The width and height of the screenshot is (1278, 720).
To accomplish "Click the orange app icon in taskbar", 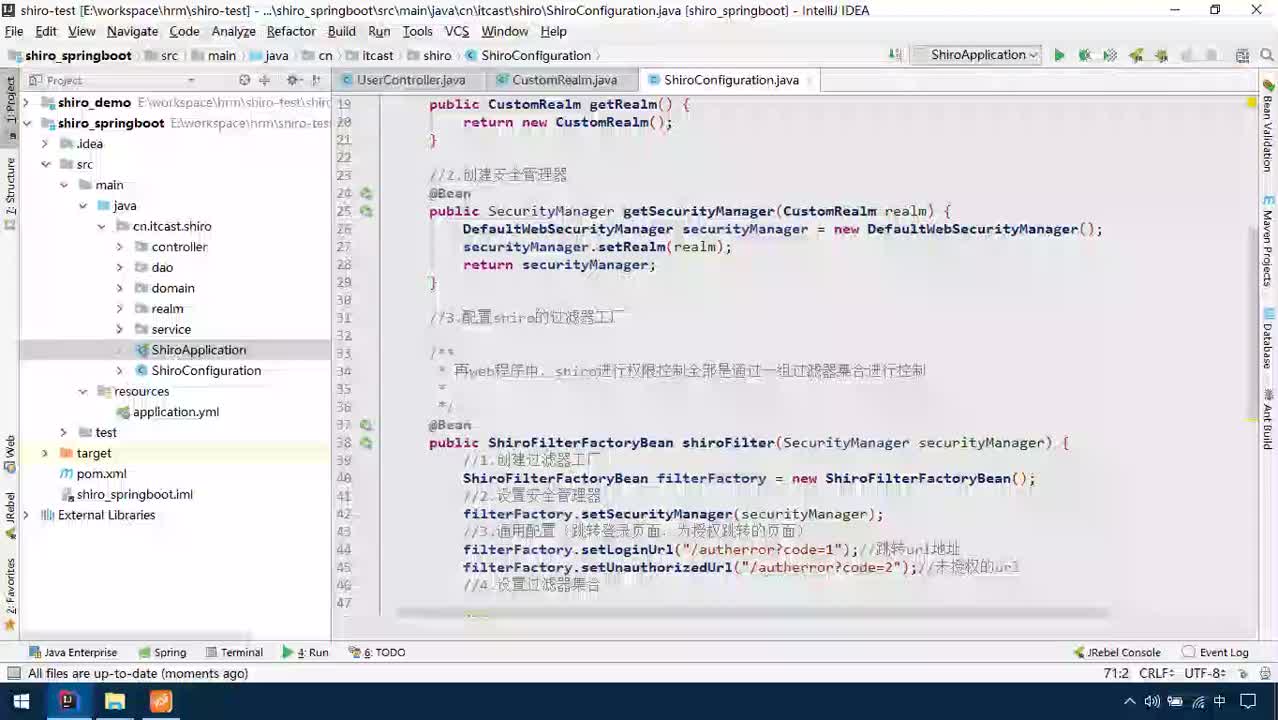I will 161,701.
